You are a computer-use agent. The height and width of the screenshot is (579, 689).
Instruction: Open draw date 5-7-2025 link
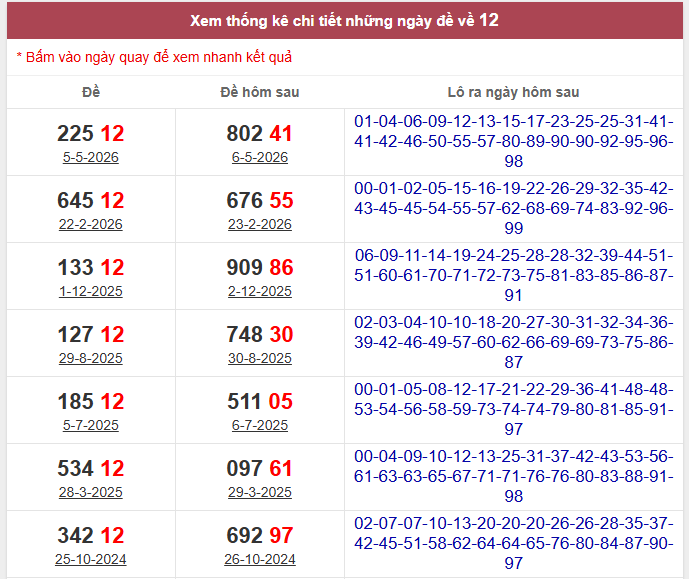tap(91, 425)
